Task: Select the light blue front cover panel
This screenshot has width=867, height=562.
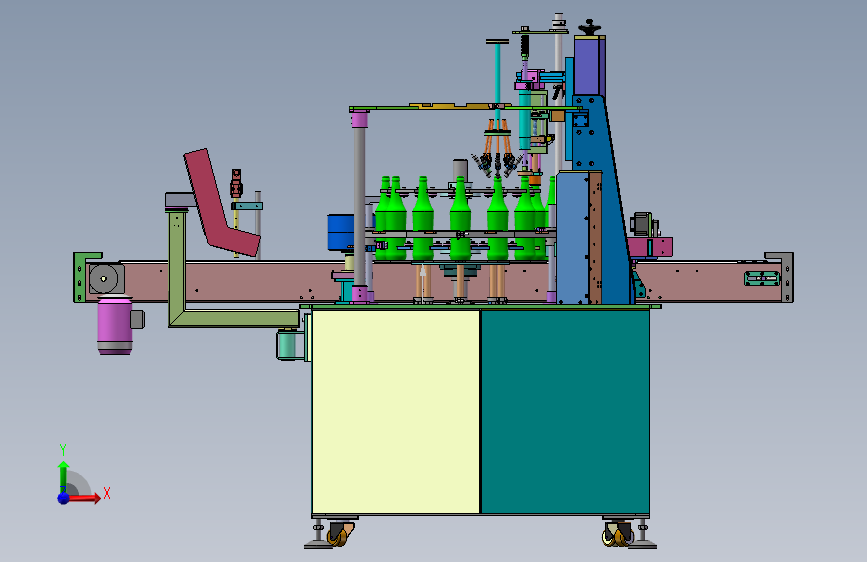Action: coord(573,238)
